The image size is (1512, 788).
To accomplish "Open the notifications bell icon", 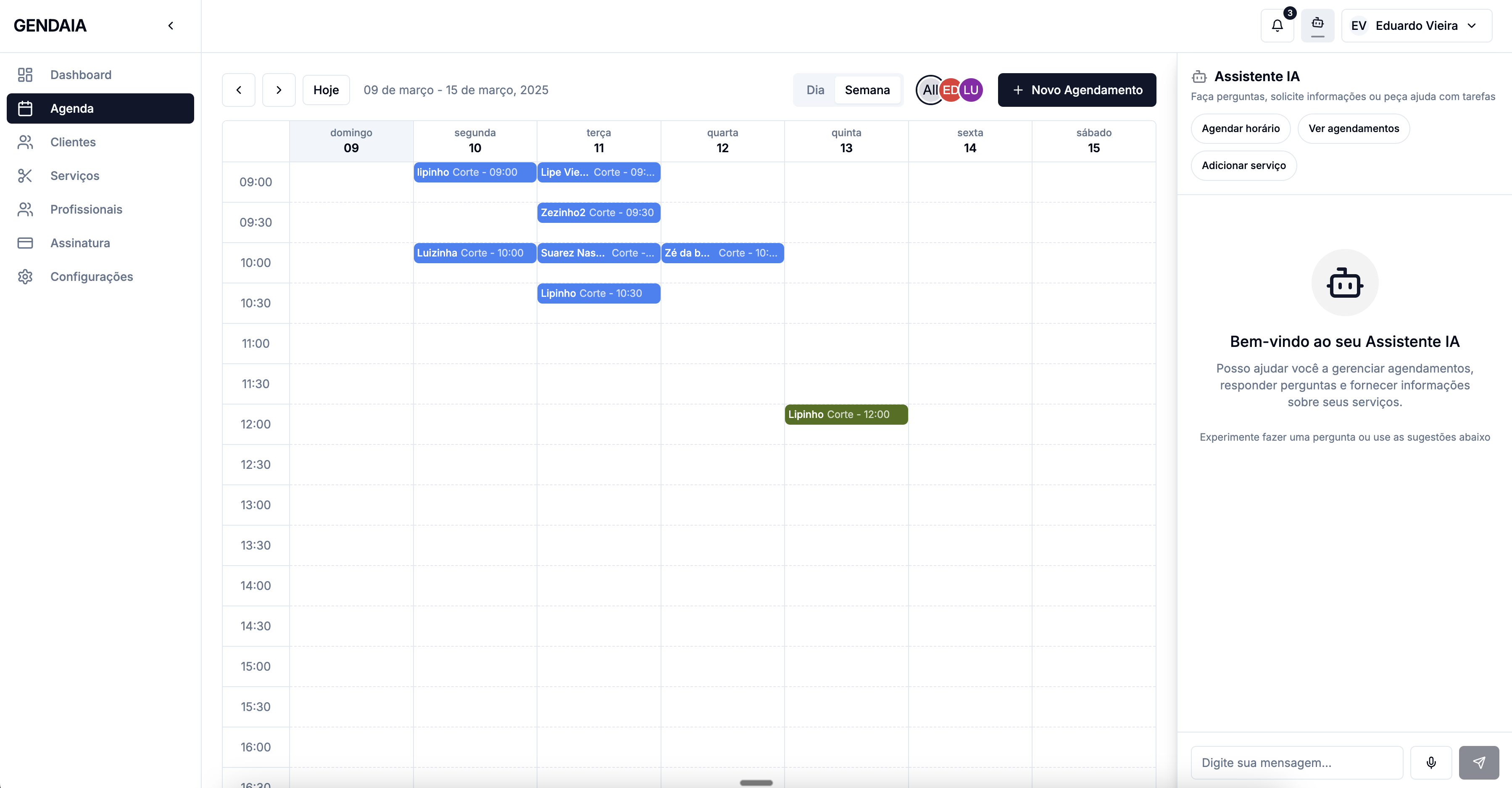I will 1277,25.
